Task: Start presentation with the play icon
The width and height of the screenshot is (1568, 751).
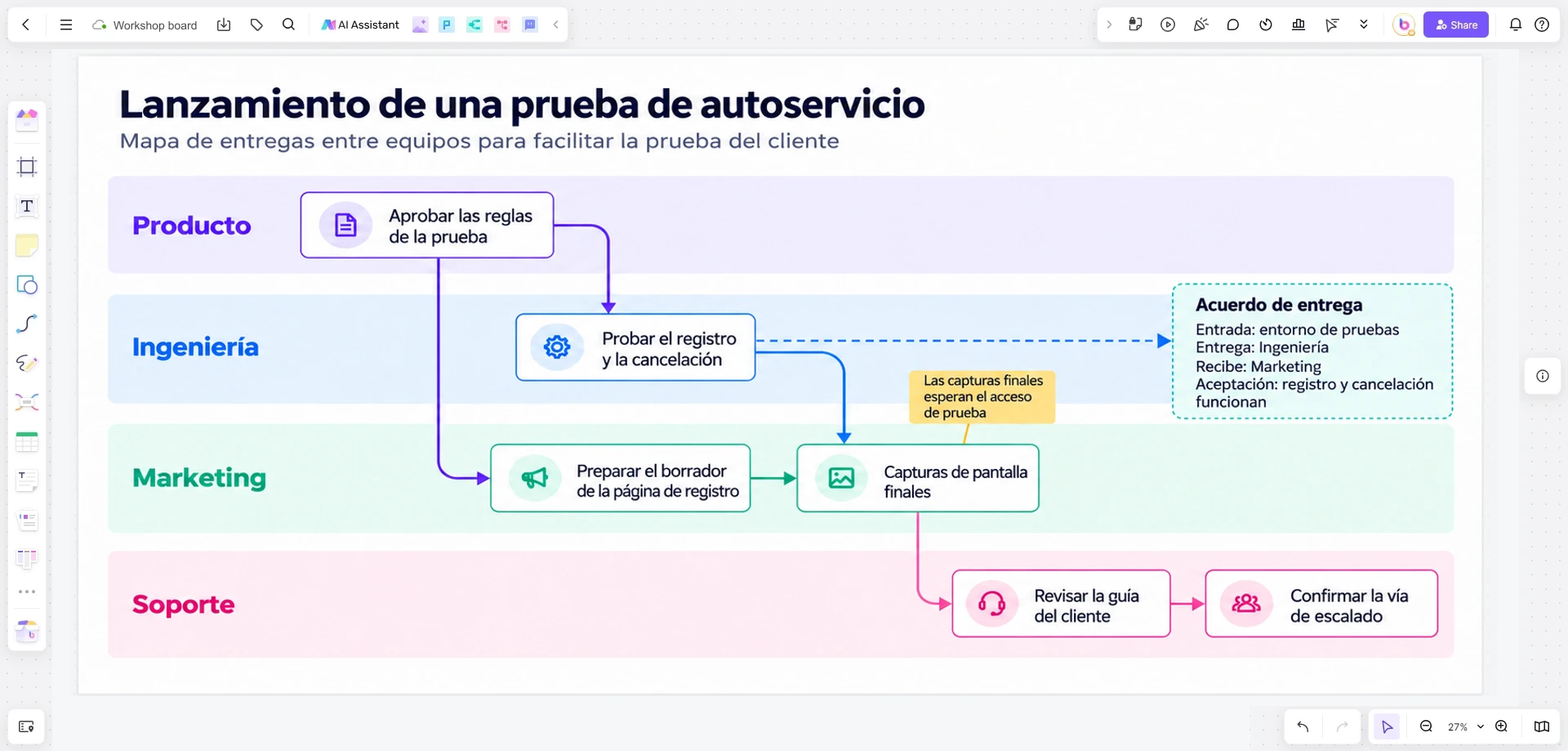Action: coord(1168,25)
